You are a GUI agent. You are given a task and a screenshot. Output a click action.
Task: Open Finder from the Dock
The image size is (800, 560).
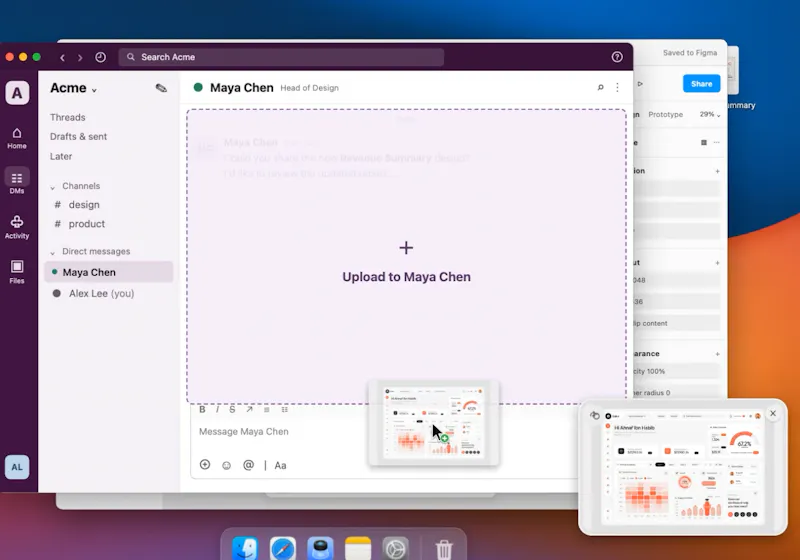[x=245, y=549]
